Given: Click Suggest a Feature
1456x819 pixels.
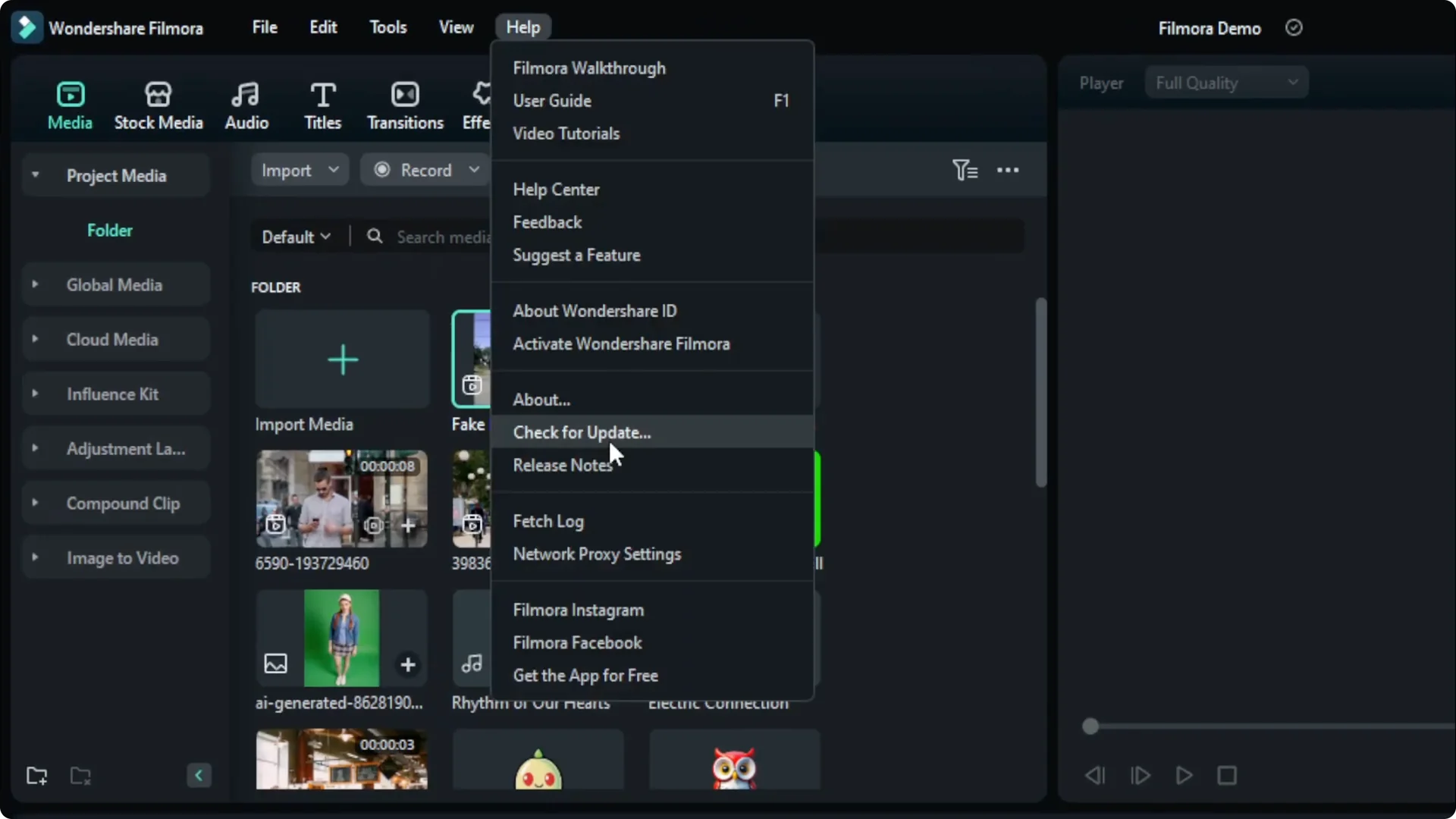Looking at the screenshot, I should (x=576, y=256).
